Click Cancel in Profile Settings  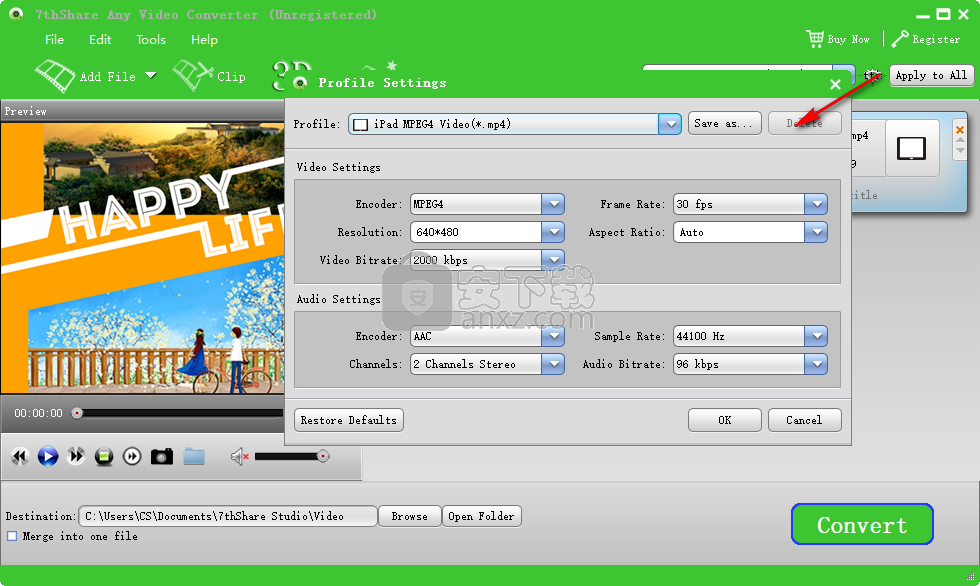tap(804, 420)
